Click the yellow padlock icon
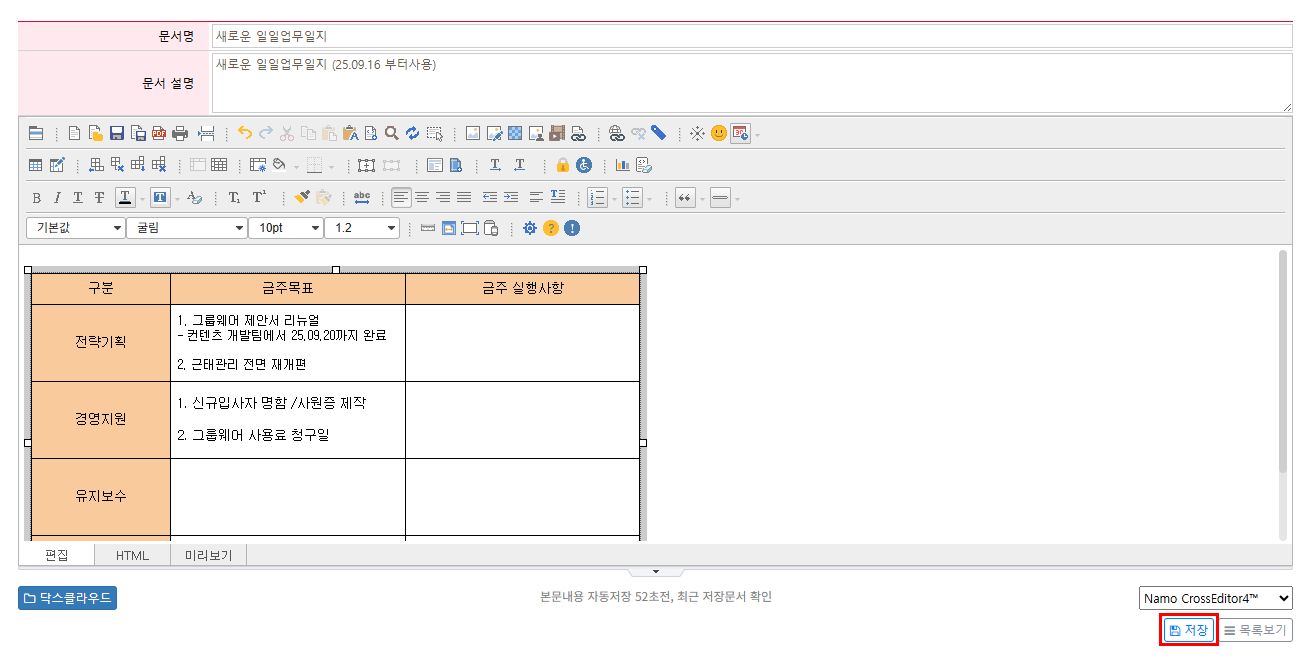 563,165
